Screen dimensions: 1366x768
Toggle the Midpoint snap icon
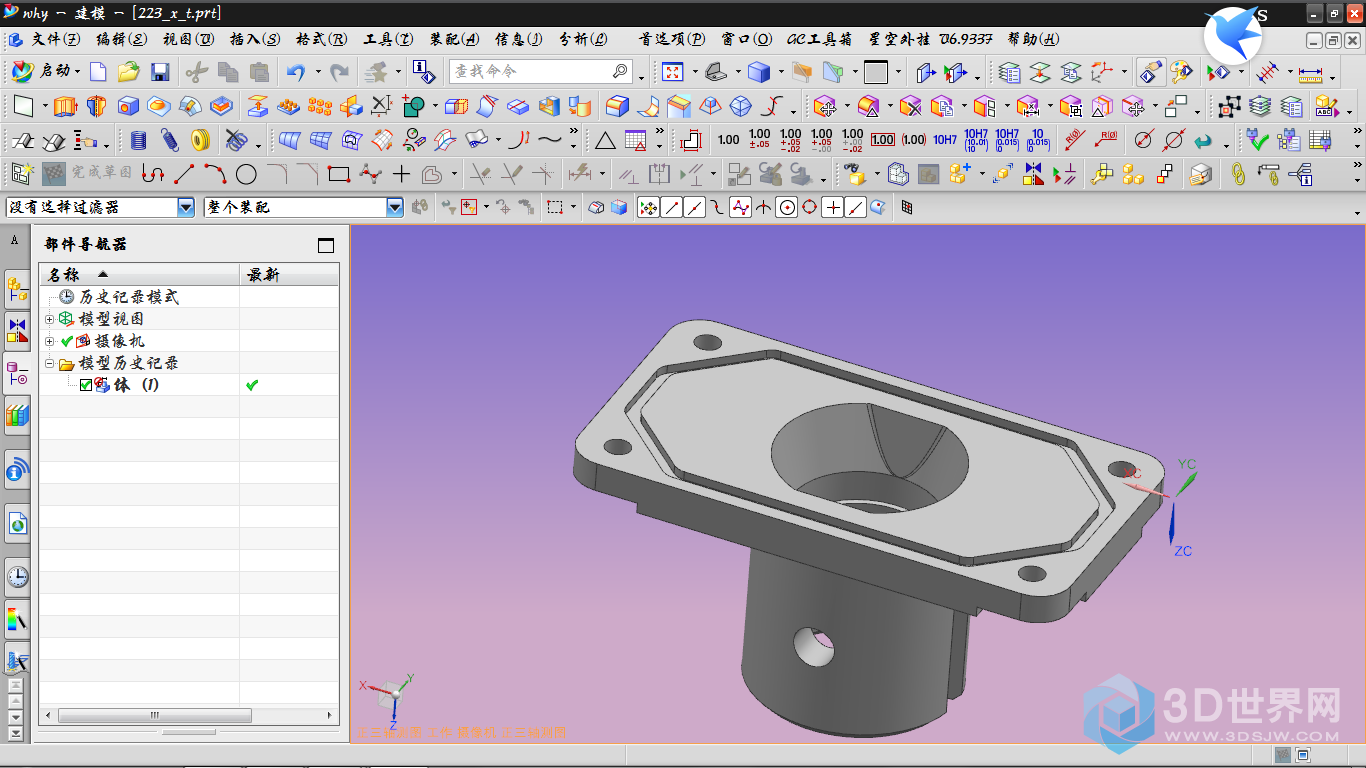(x=694, y=207)
